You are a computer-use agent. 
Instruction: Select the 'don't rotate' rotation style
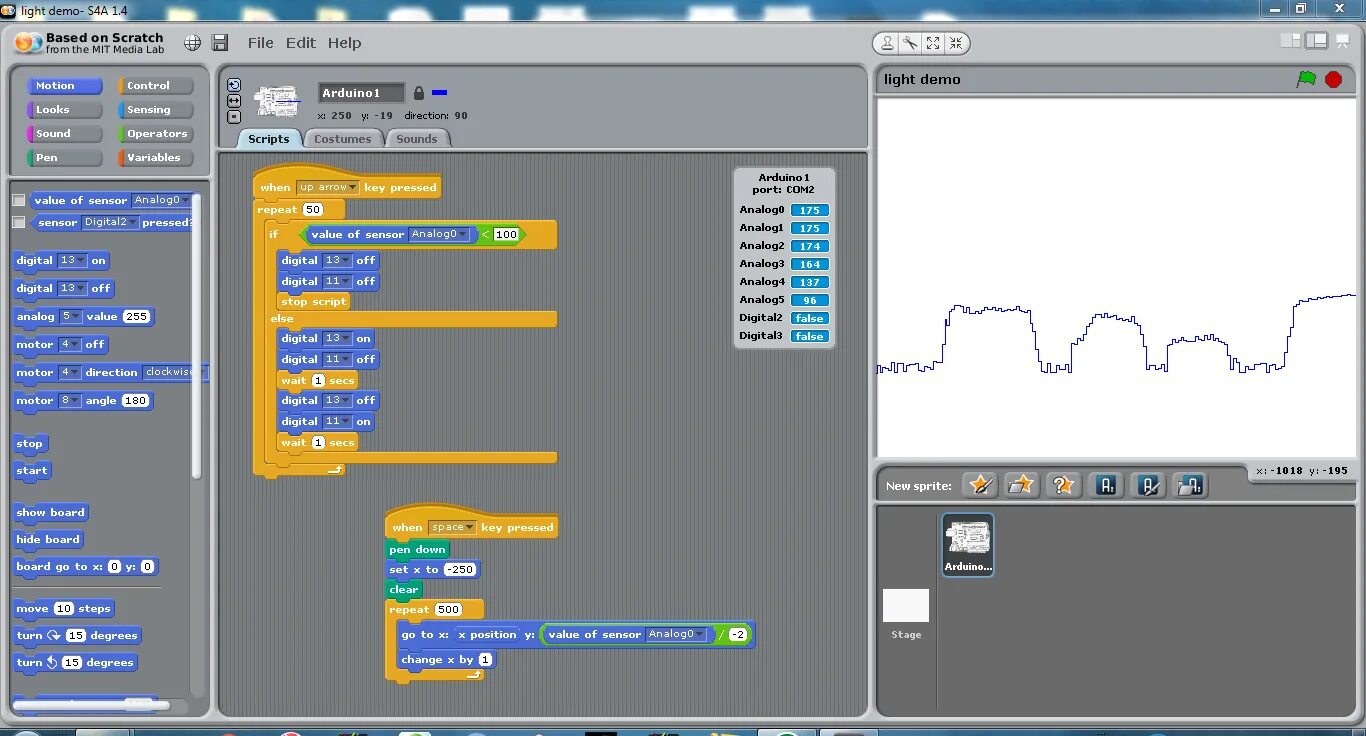(234, 116)
